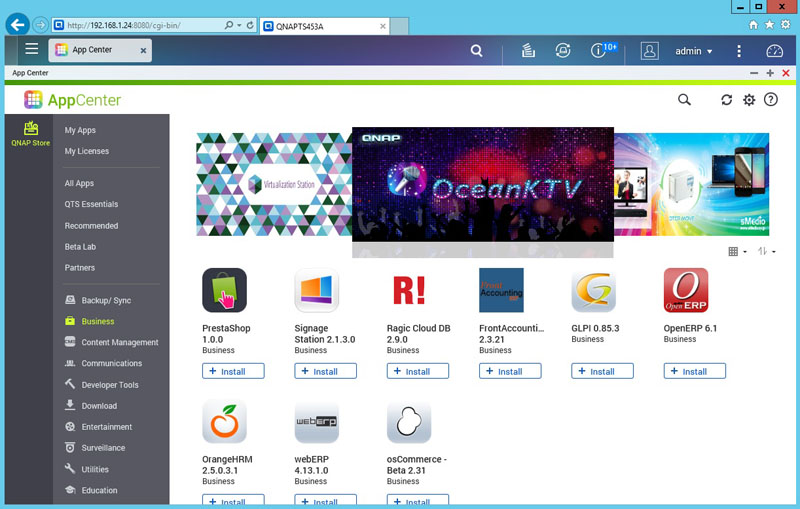
Task: Click the QTS top bar search icon
Action: coord(476,50)
